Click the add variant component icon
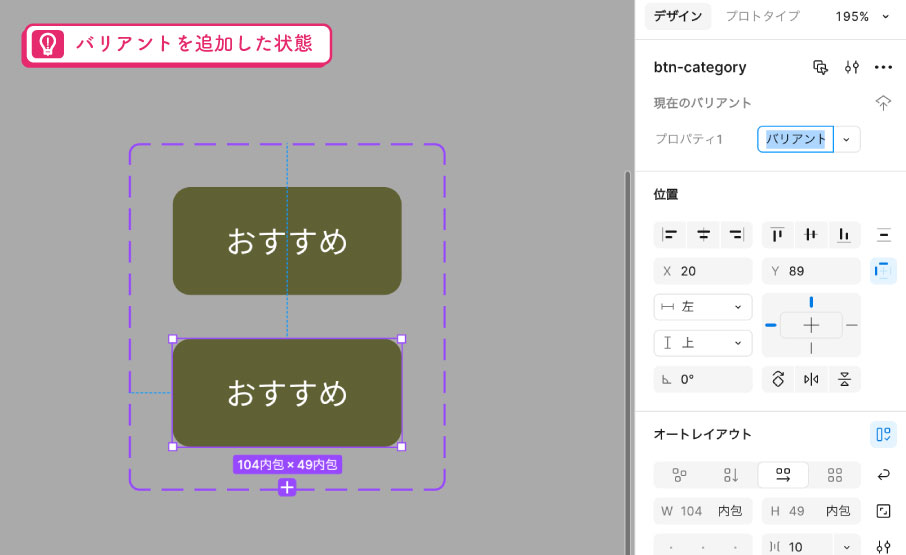The height and width of the screenshot is (555, 906). pyautogui.click(x=820, y=68)
